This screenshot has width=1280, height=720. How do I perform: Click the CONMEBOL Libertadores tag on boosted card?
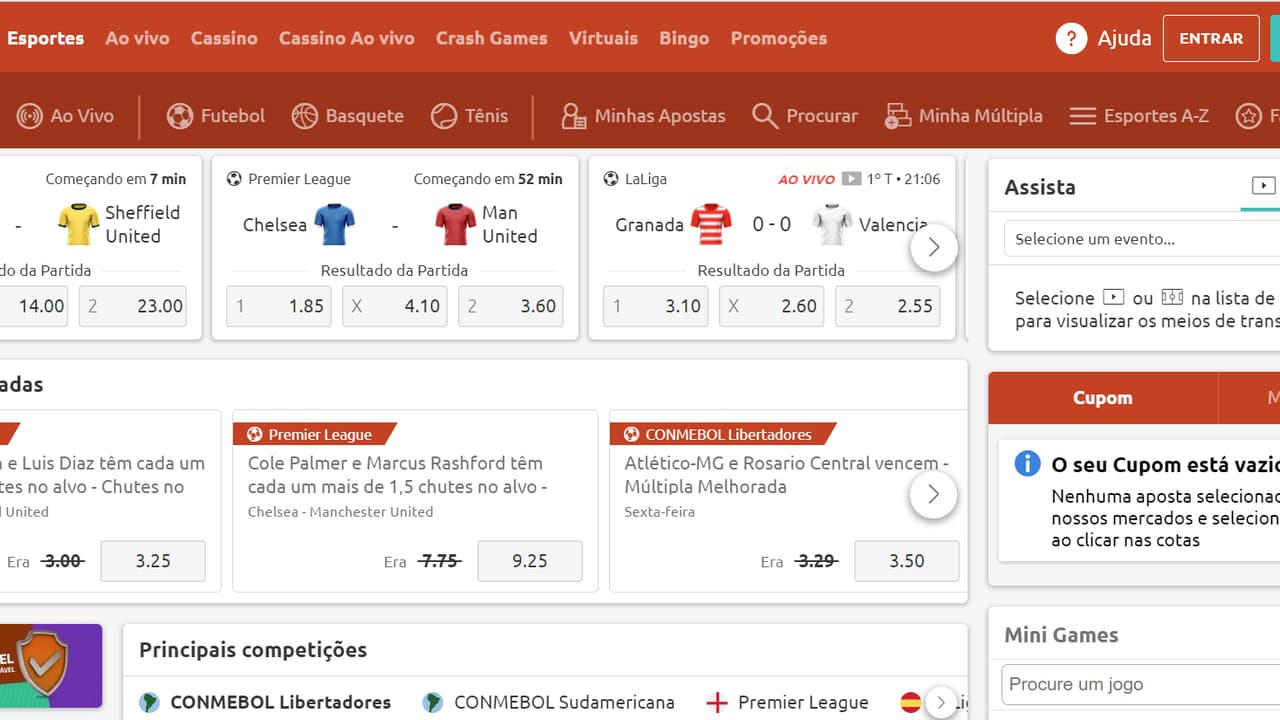pyautogui.click(x=723, y=434)
